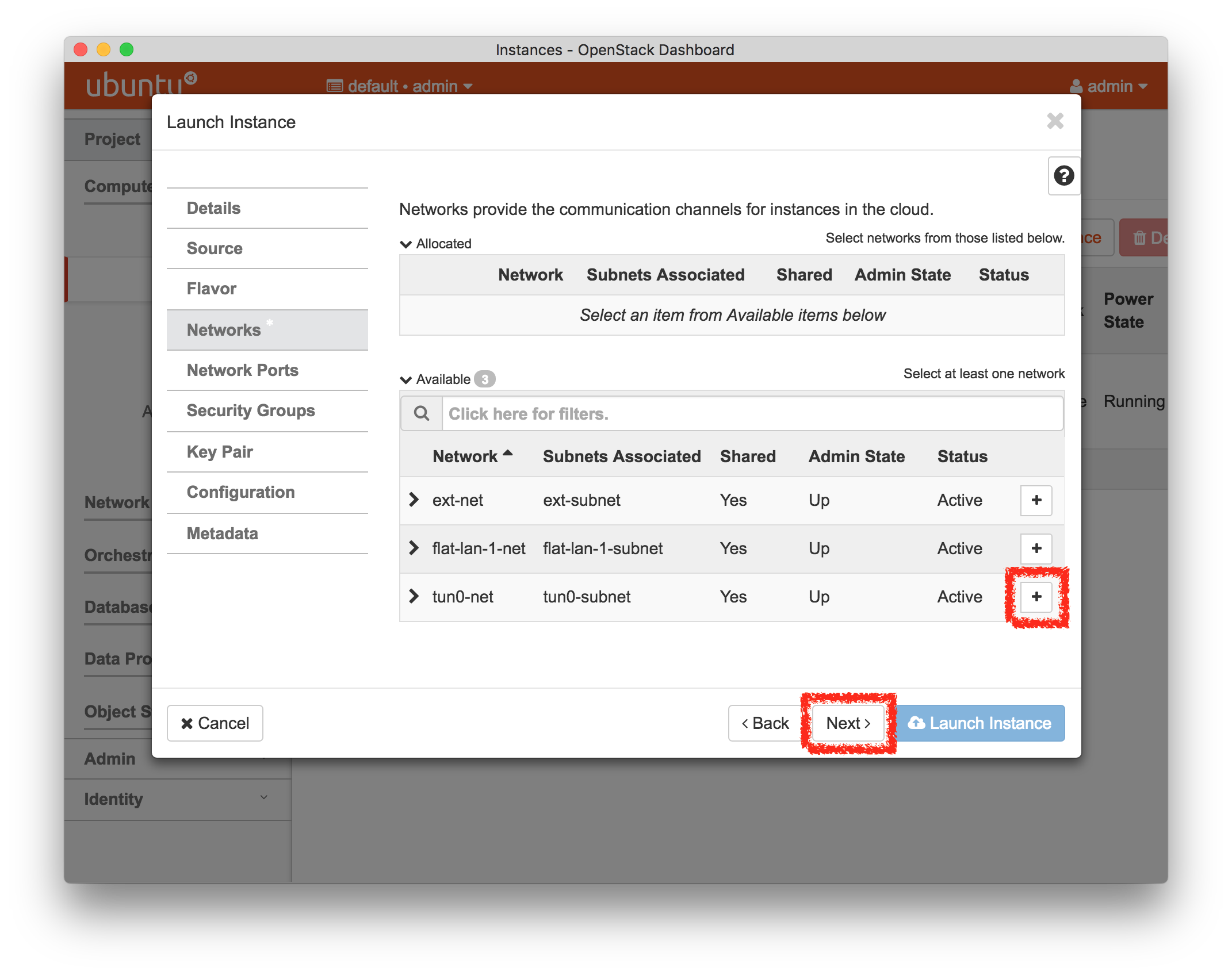Select the Networks step
The image size is (1232, 975).
tap(267, 330)
